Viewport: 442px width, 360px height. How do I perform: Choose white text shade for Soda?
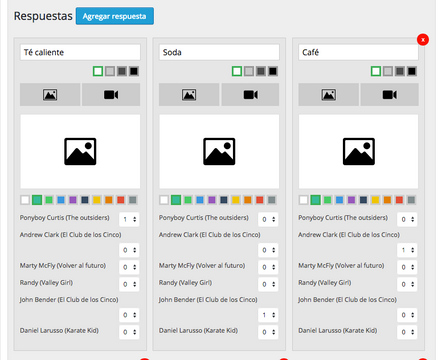(237, 71)
